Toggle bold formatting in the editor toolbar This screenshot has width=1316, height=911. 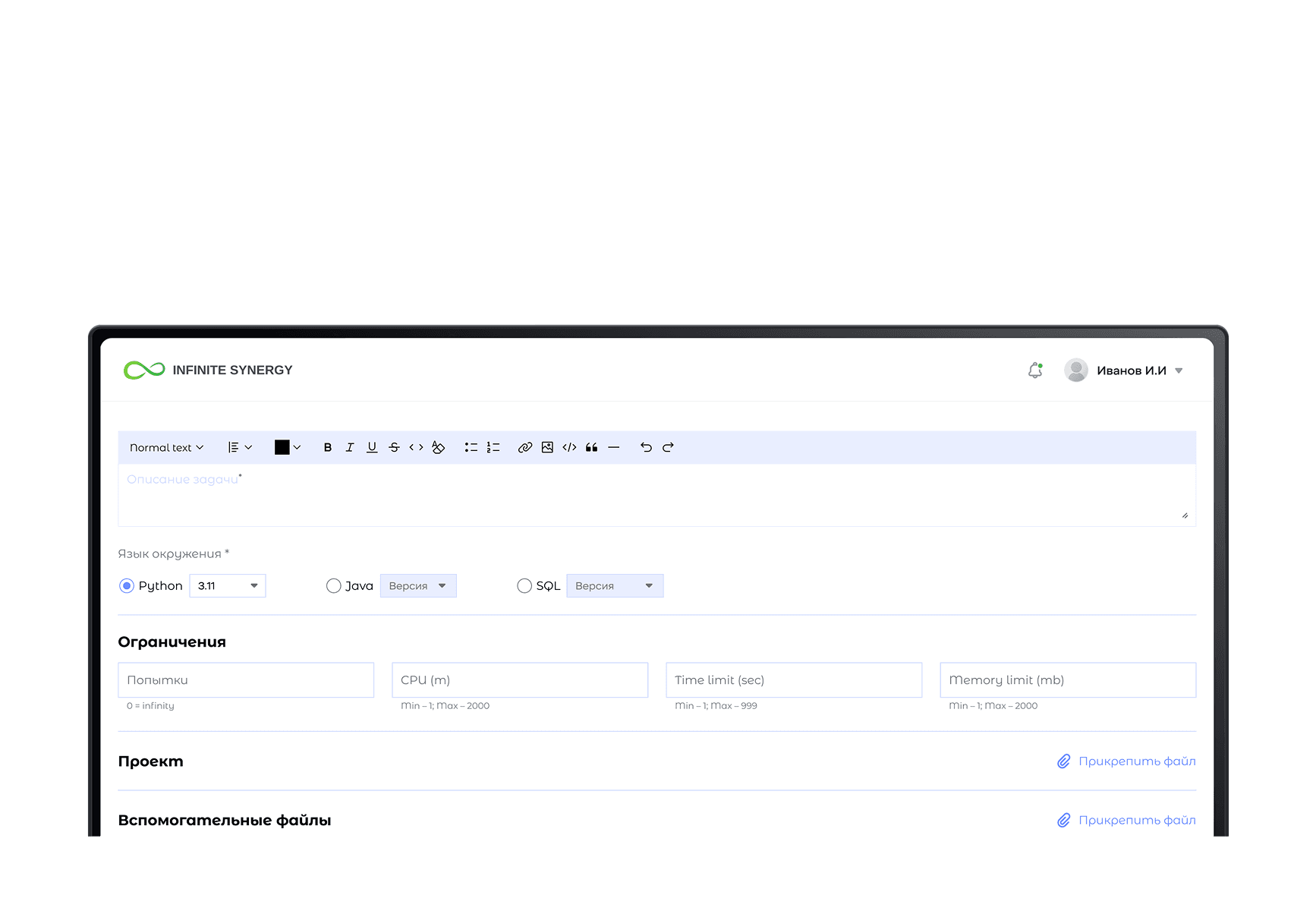pyautogui.click(x=328, y=448)
